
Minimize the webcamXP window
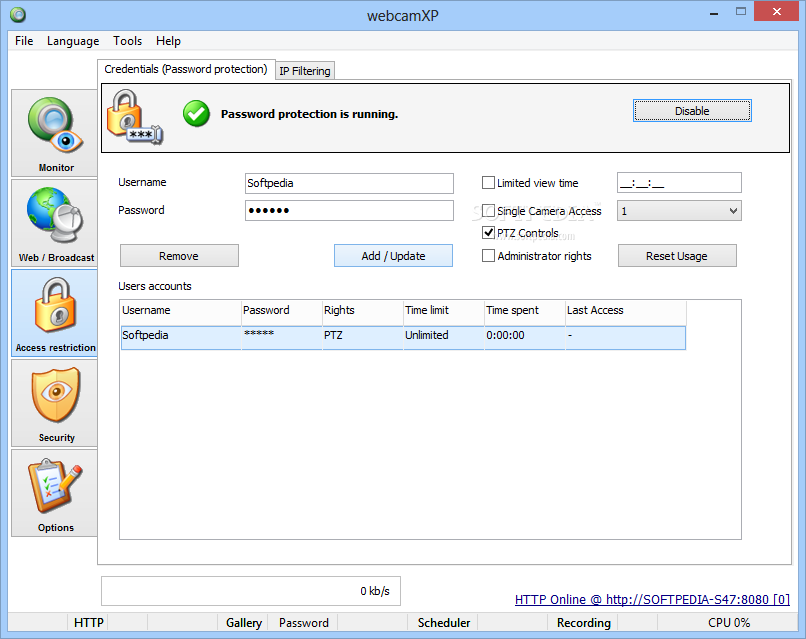pos(713,12)
